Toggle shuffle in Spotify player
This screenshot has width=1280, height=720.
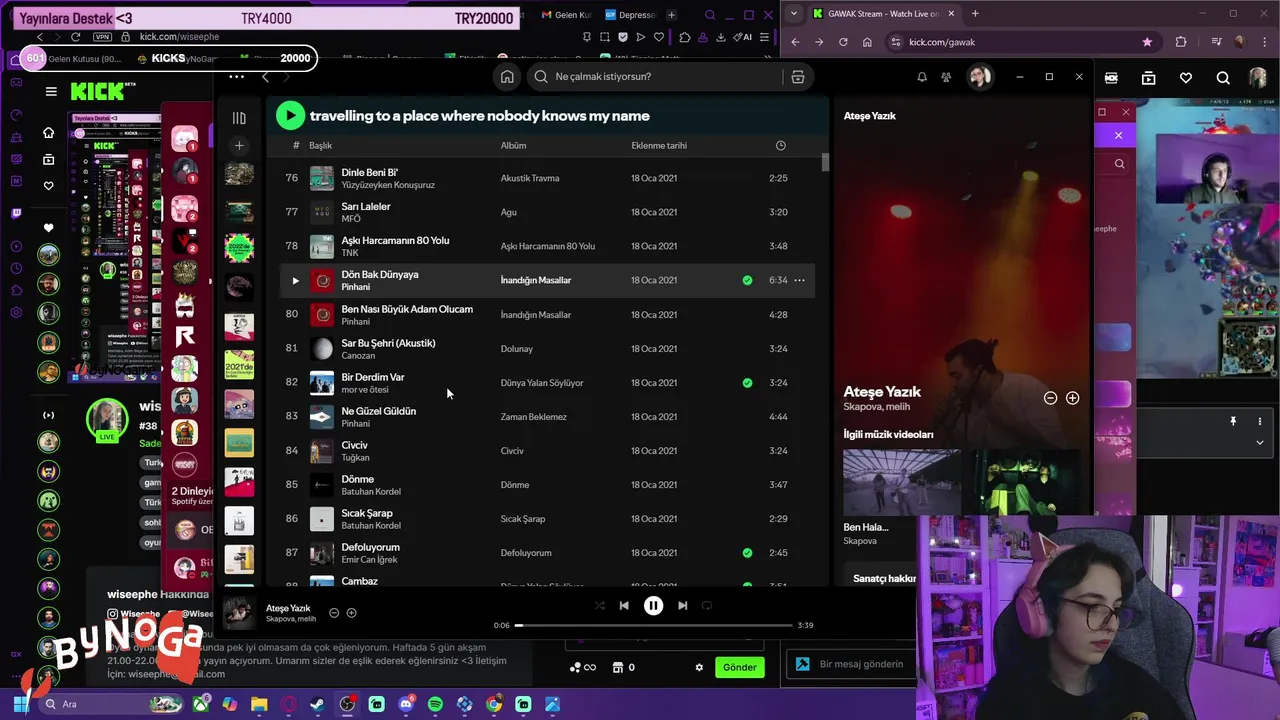pos(599,605)
